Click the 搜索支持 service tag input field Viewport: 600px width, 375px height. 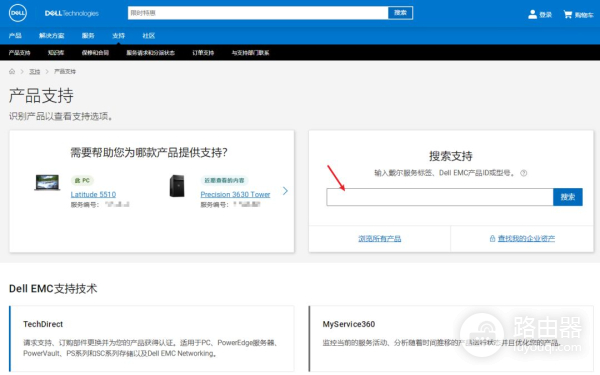pos(440,197)
